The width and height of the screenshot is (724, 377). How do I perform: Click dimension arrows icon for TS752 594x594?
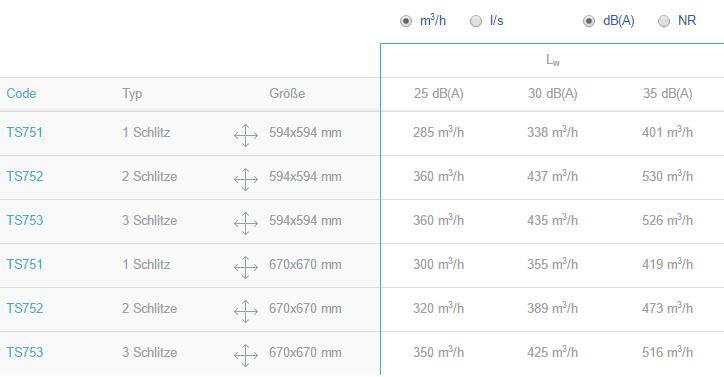246,179
